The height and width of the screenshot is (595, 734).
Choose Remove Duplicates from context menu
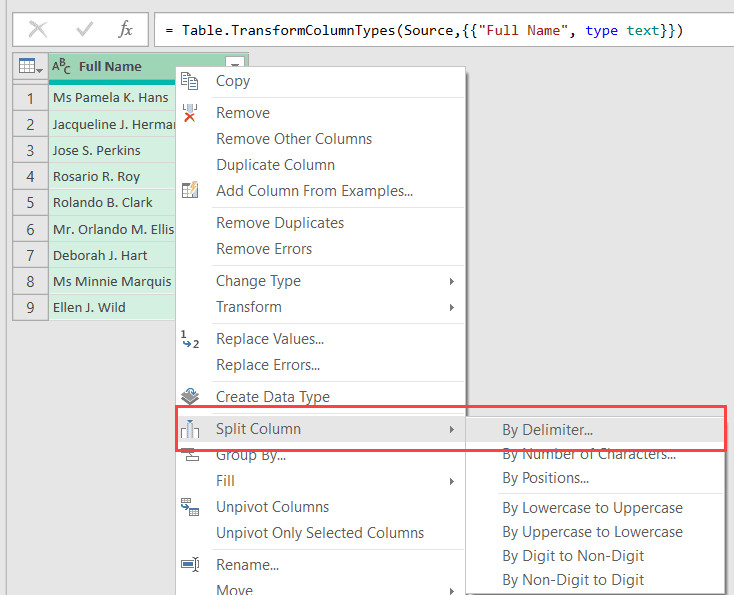279,223
